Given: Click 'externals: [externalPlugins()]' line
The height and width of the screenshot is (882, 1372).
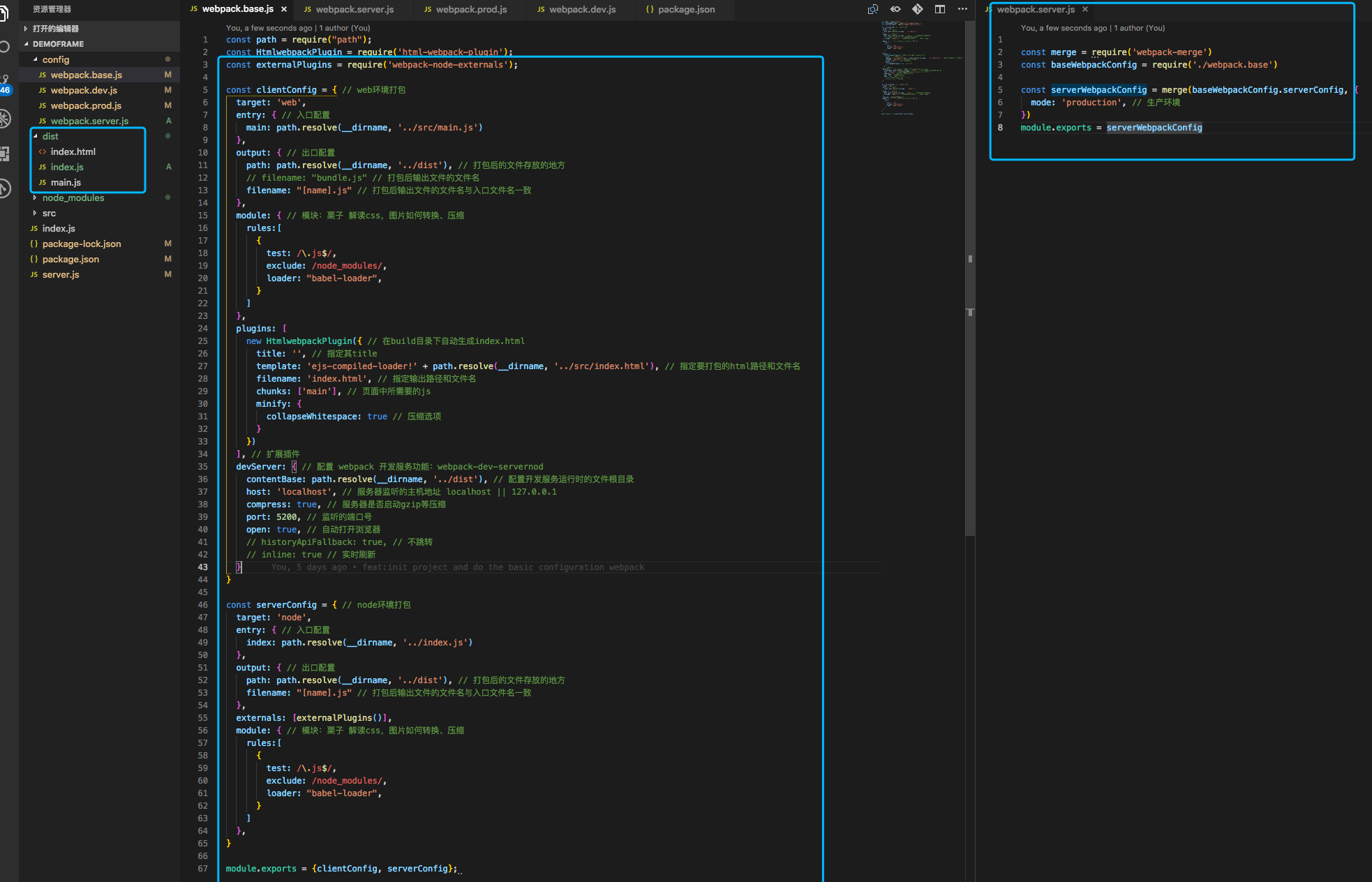Looking at the screenshot, I should point(313,718).
